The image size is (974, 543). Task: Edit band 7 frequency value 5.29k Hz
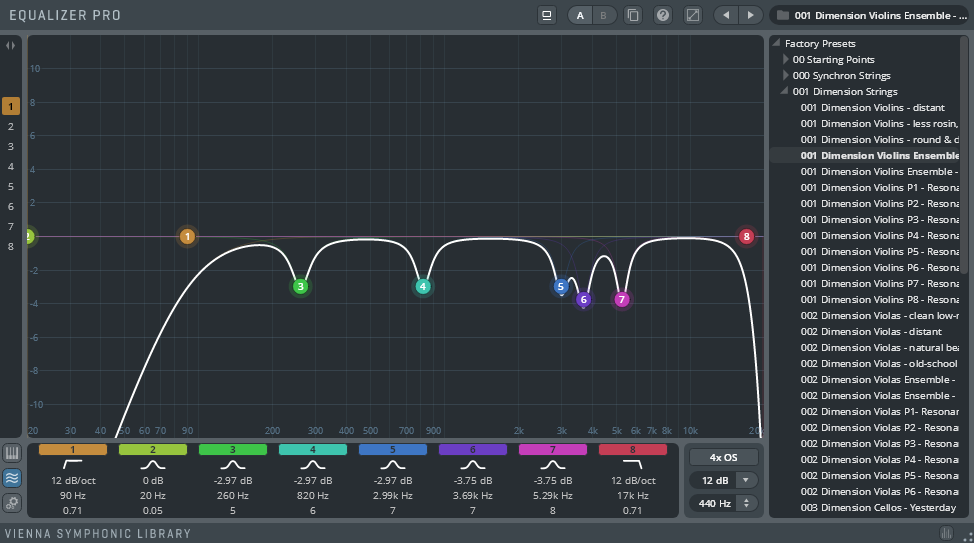coord(553,496)
